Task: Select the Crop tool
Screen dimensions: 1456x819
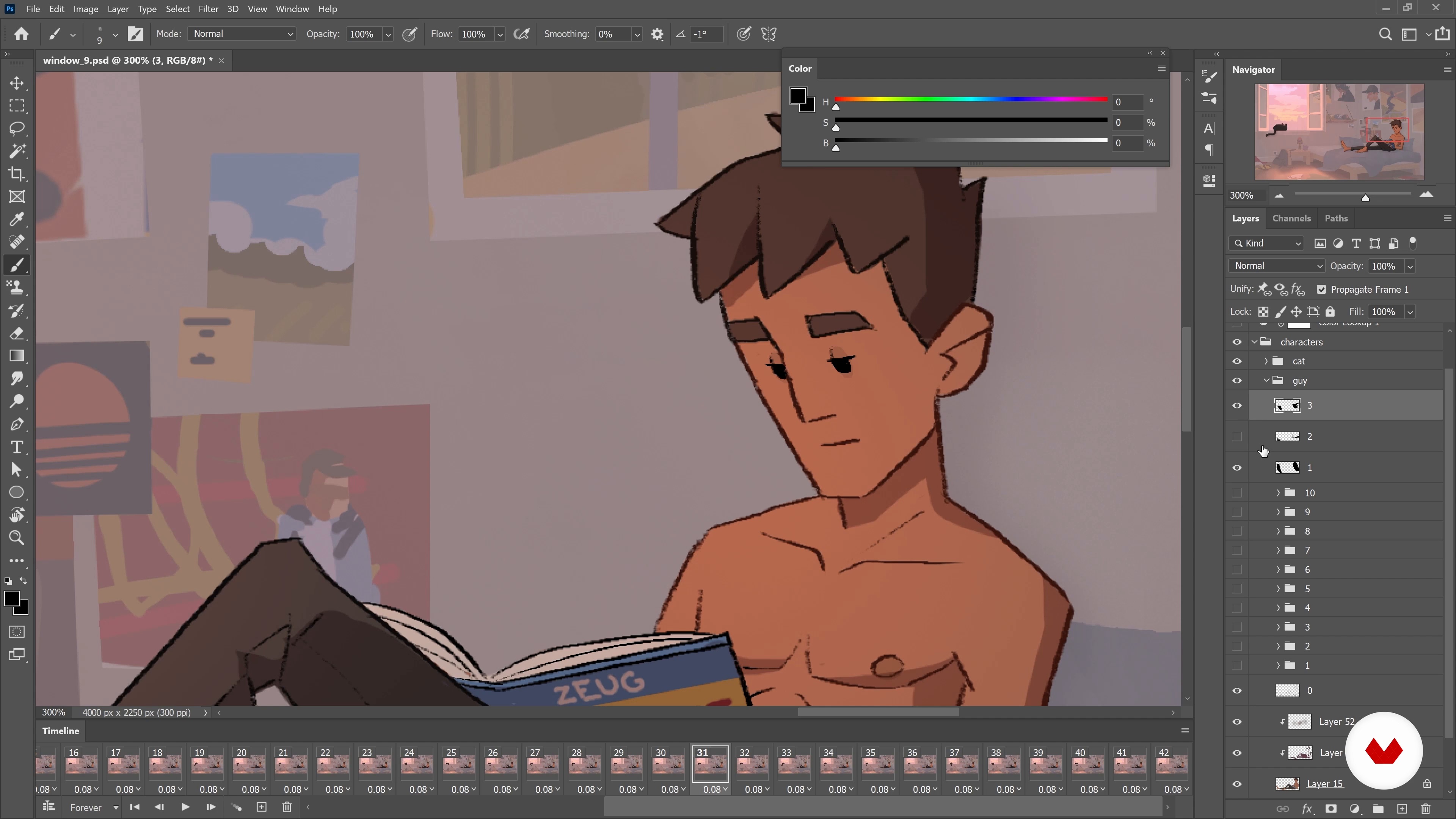Action: tap(17, 174)
